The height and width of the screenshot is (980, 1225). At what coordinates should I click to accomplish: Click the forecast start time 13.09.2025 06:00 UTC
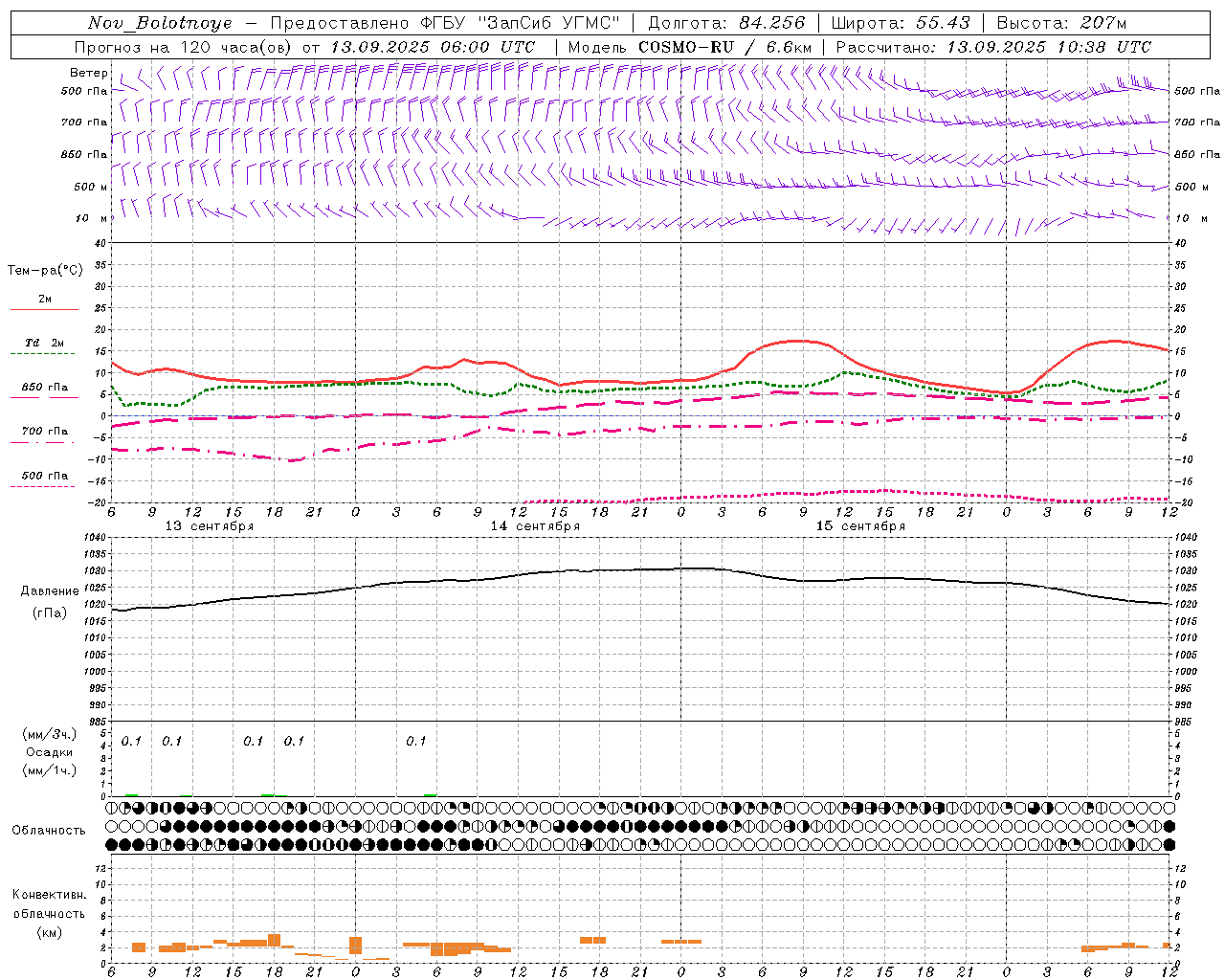point(433,47)
